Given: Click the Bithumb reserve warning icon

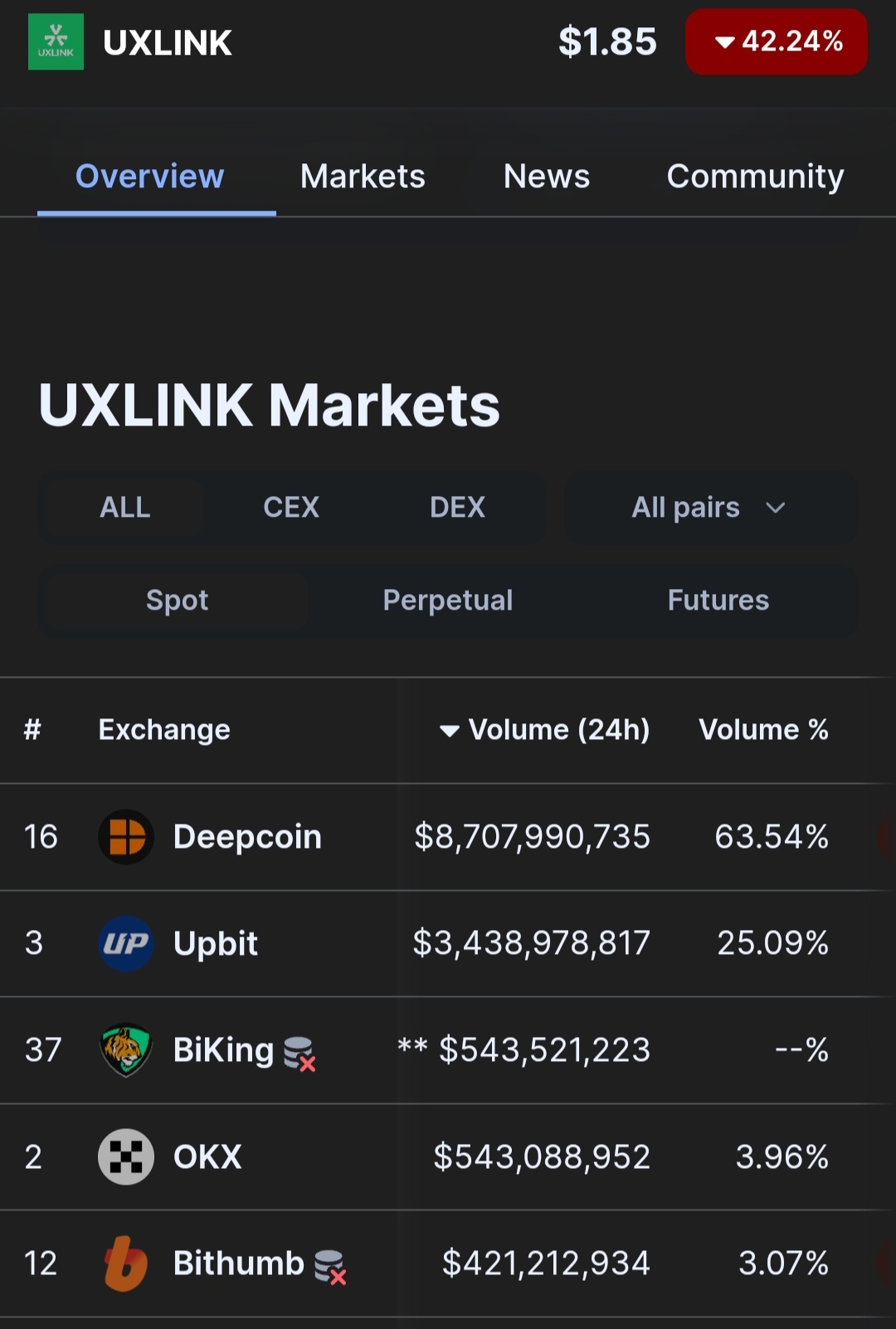Looking at the screenshot, I should coord(330,1267).
